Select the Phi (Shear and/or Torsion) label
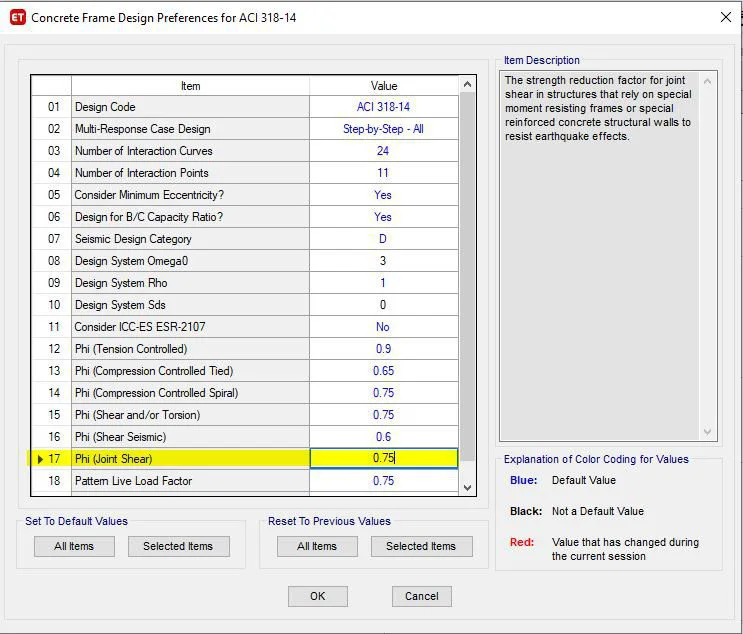The image size is (743, 634). coord(137,415)
